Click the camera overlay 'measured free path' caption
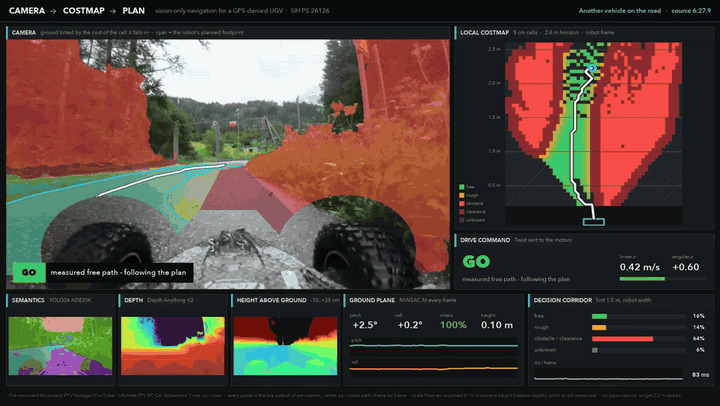Screen dimensions: 720x406 (x=118, y=272)
